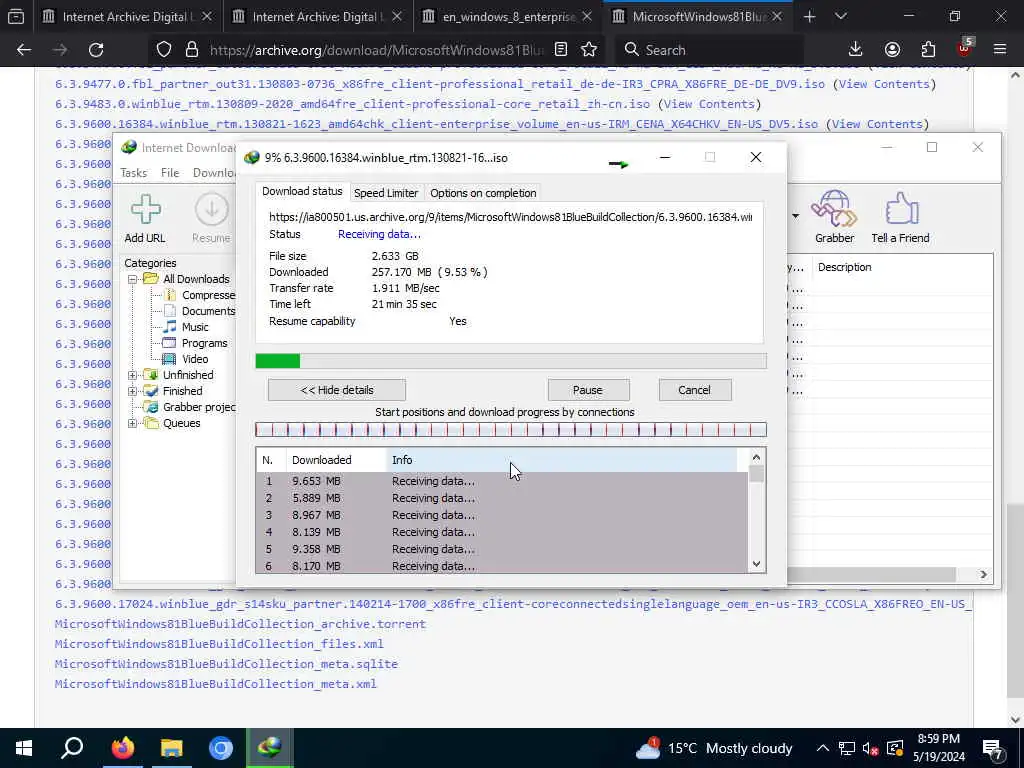Cancel the current download
1024x768 pixels.
point(695,391)
